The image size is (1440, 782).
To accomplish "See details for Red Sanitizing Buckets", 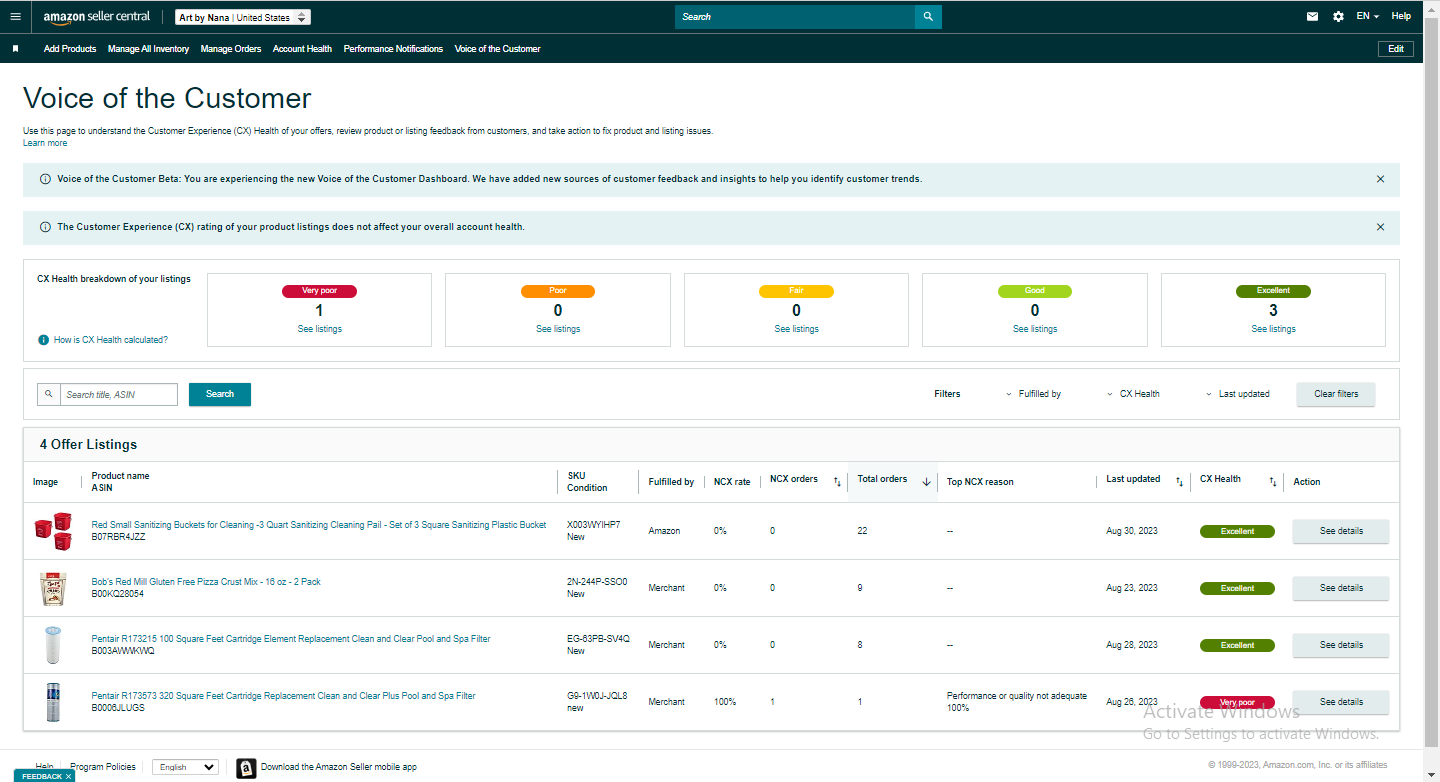I will point(1341,531).
